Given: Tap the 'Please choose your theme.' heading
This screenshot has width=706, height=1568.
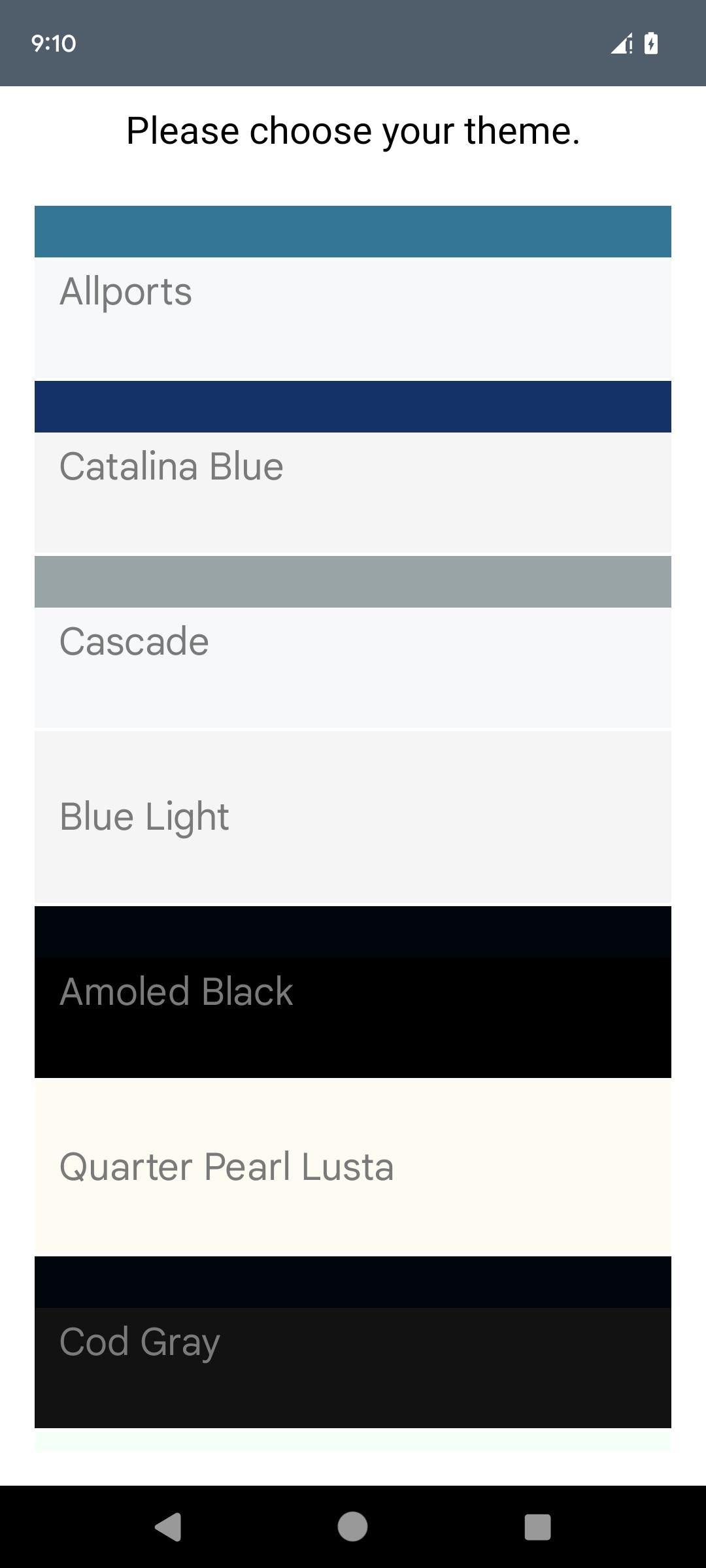Looking at the screenshot, I should (x=353, y=131).
